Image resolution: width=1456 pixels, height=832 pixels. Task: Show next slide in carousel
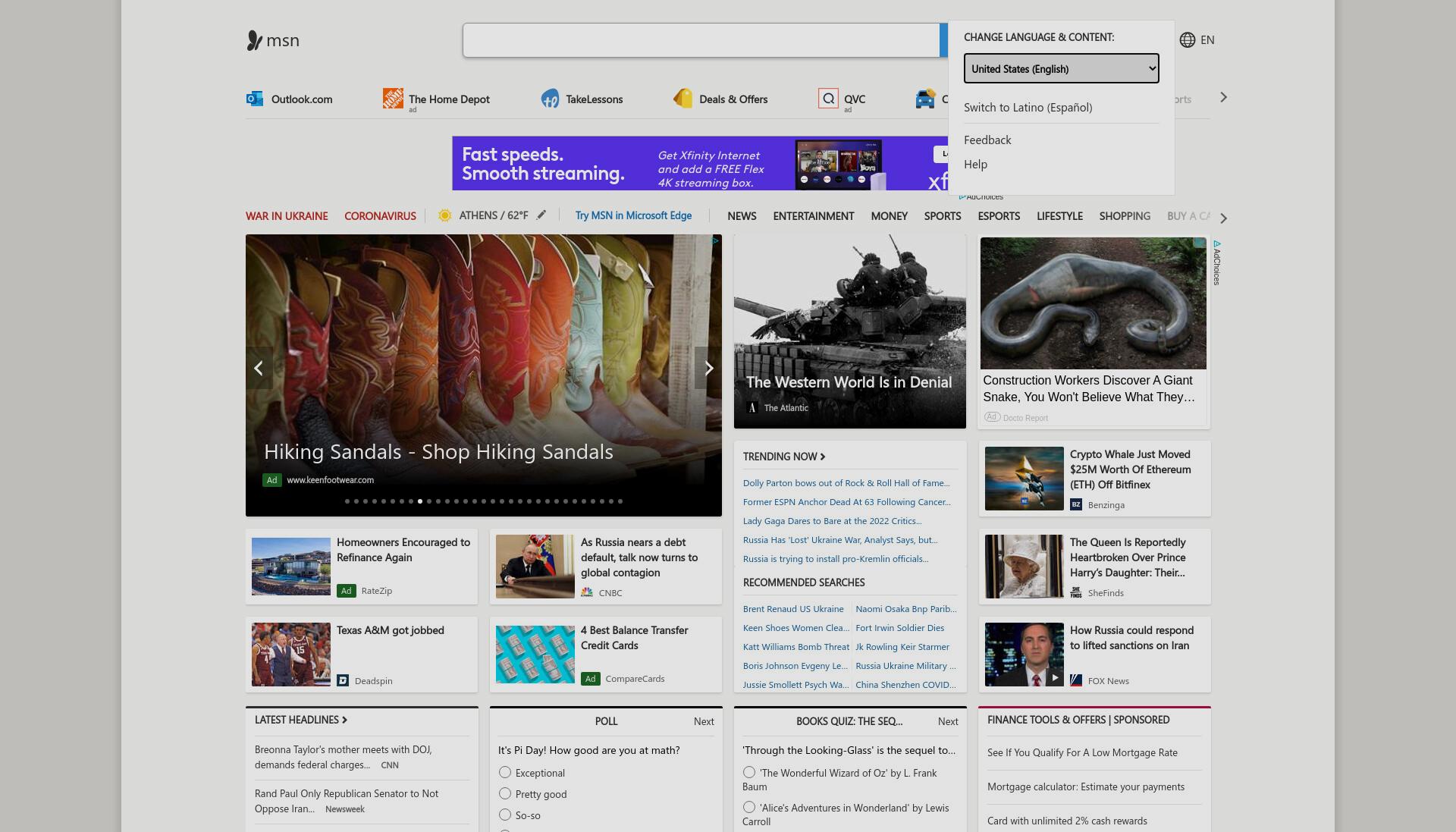(x=708, y=368)
